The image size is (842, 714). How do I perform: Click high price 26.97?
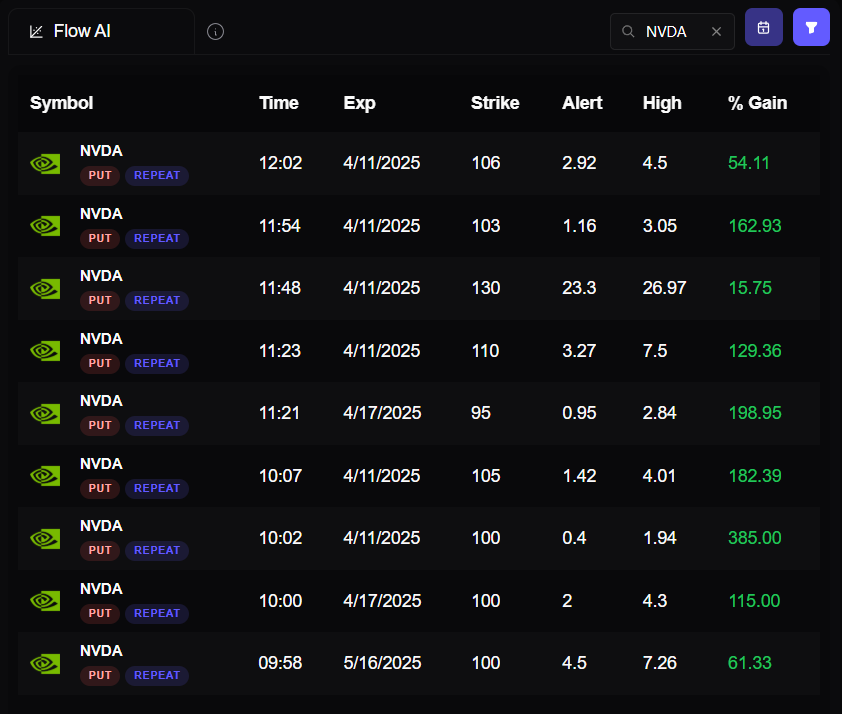point(665,288)
